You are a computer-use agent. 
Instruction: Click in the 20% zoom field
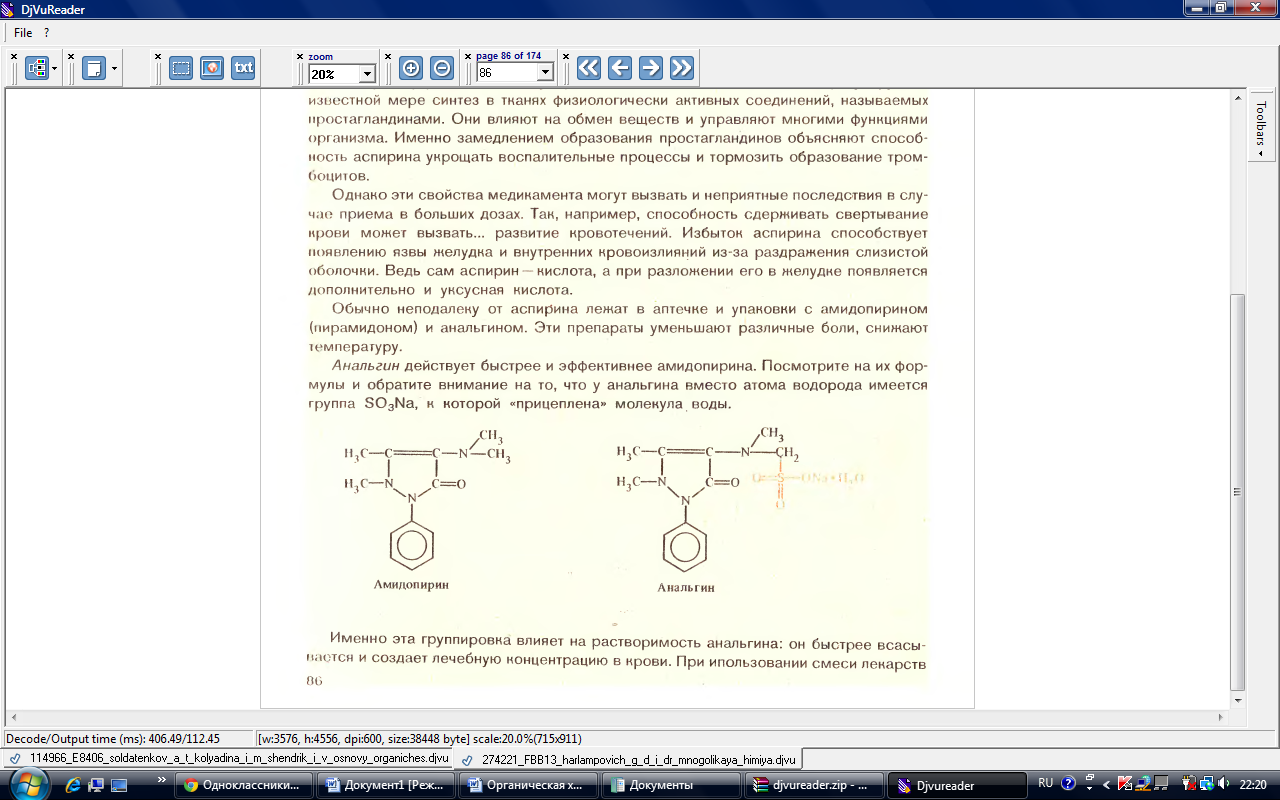pyautogui.click(x=334, y=73)
